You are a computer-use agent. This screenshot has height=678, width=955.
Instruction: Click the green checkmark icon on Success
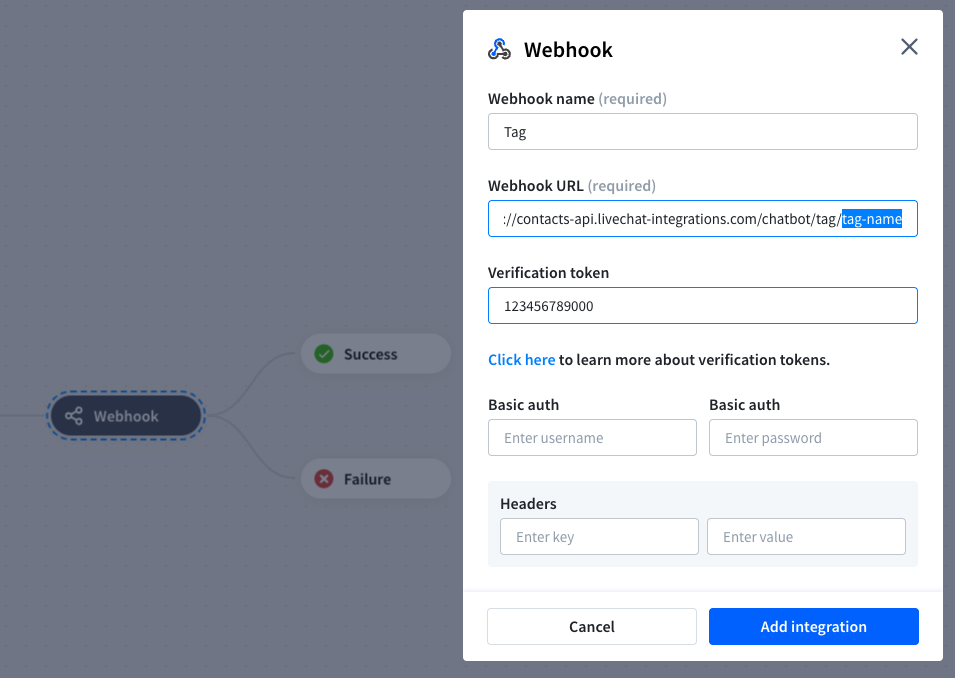click(x=324, y=354)
